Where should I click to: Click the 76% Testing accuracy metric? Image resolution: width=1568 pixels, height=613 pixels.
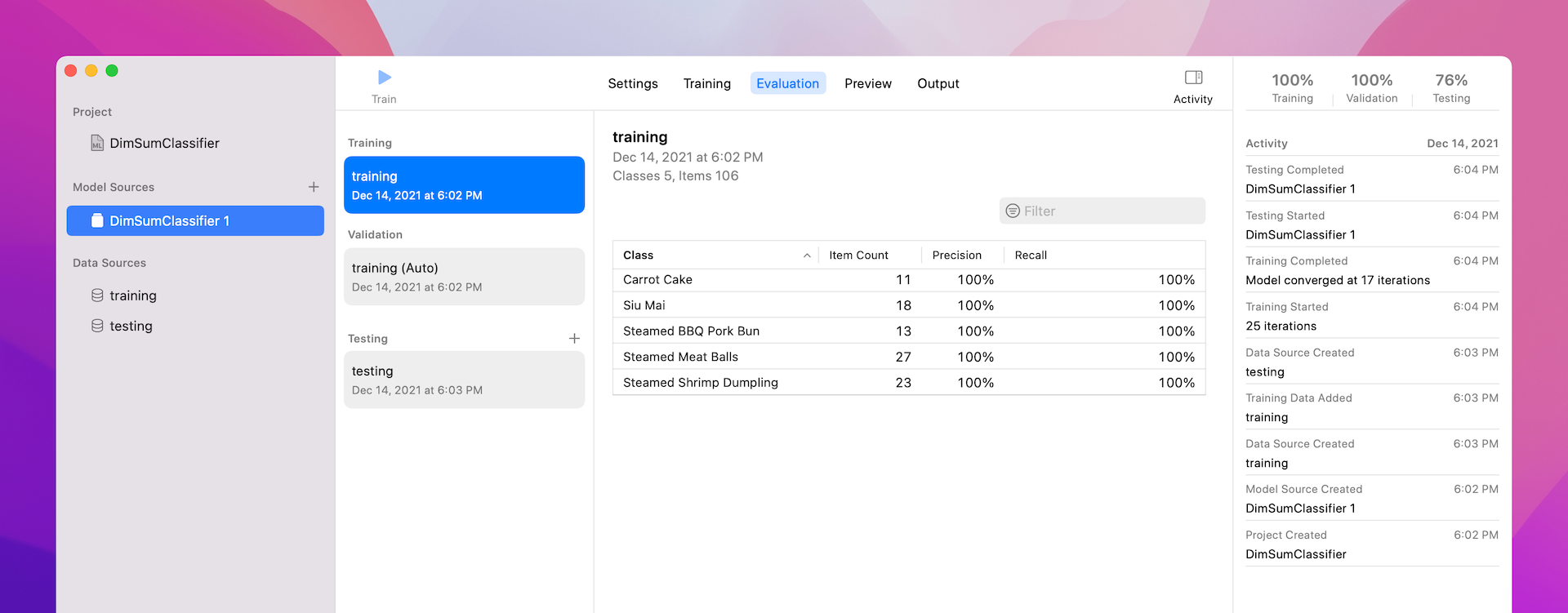(1450, 88)
